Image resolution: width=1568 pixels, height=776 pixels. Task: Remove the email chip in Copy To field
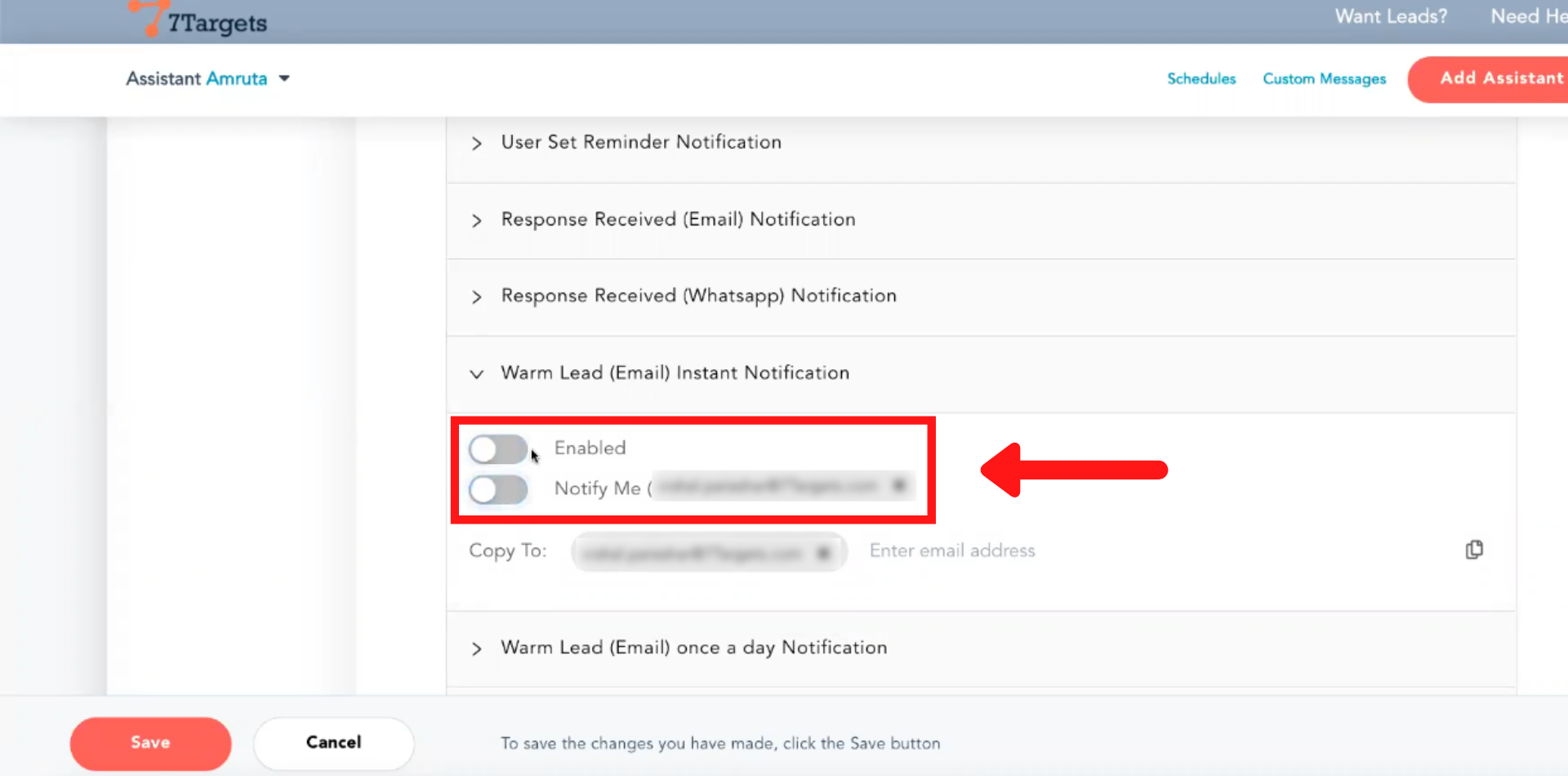coord(823,554)
